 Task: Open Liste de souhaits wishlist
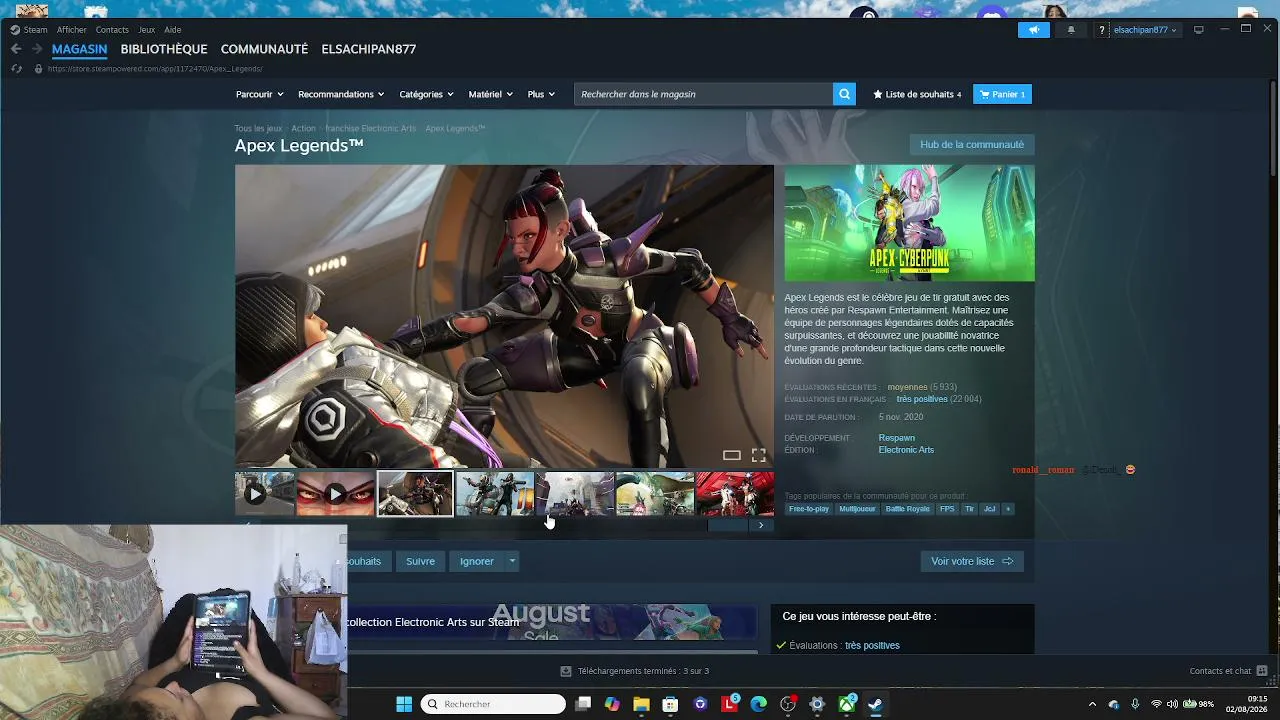coord(917,94)
